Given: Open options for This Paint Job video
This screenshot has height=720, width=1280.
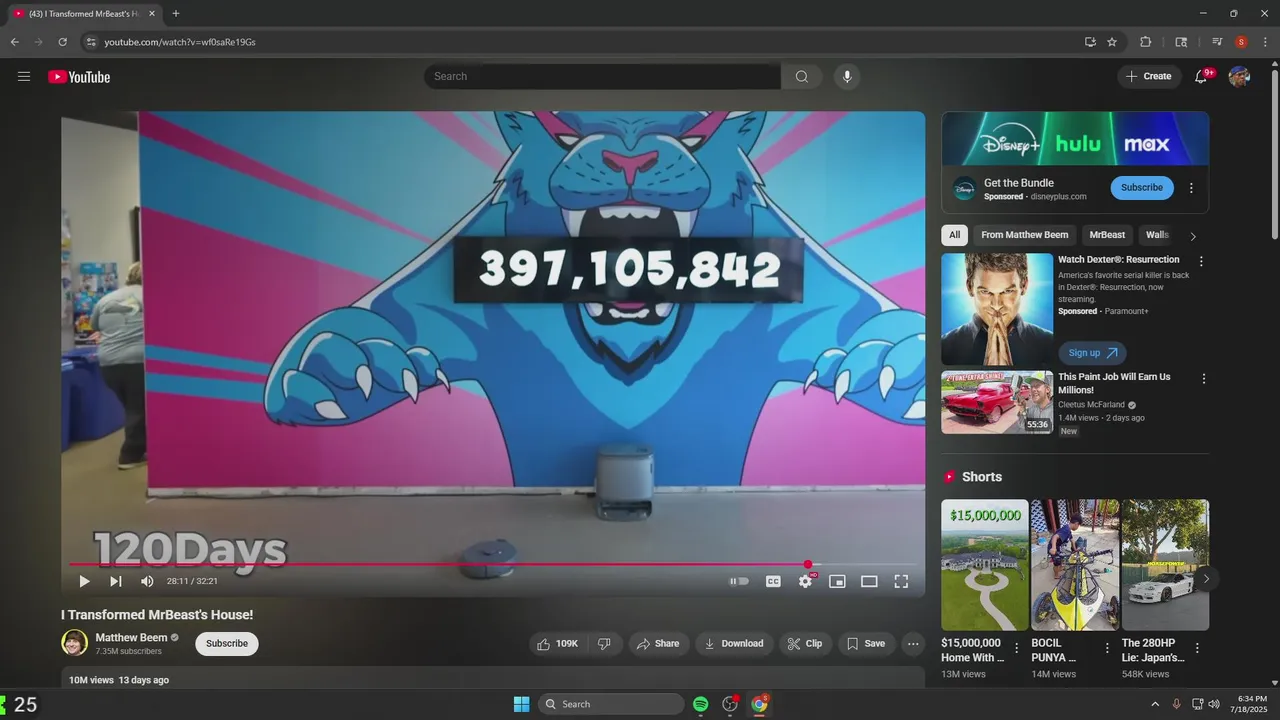Looking at the screenshot, I should coord(1203,379).
